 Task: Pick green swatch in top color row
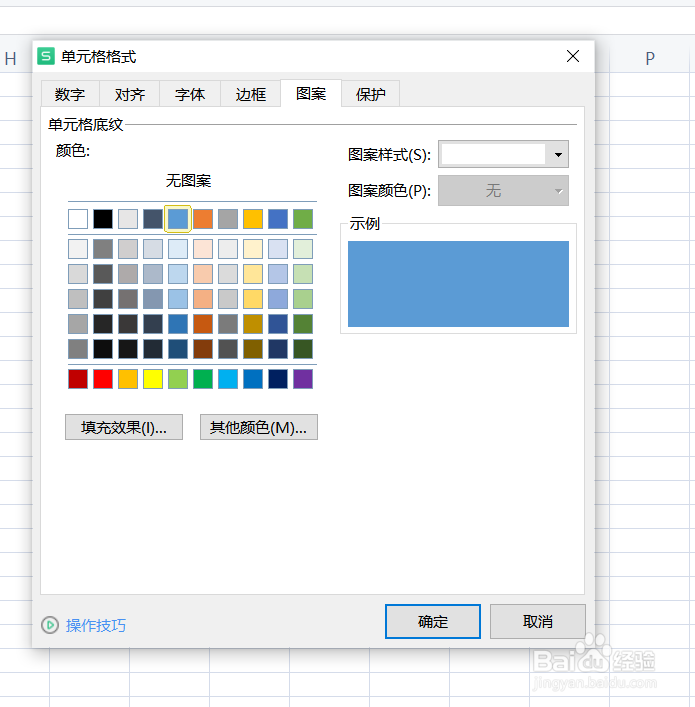click(x=303, y=219)
